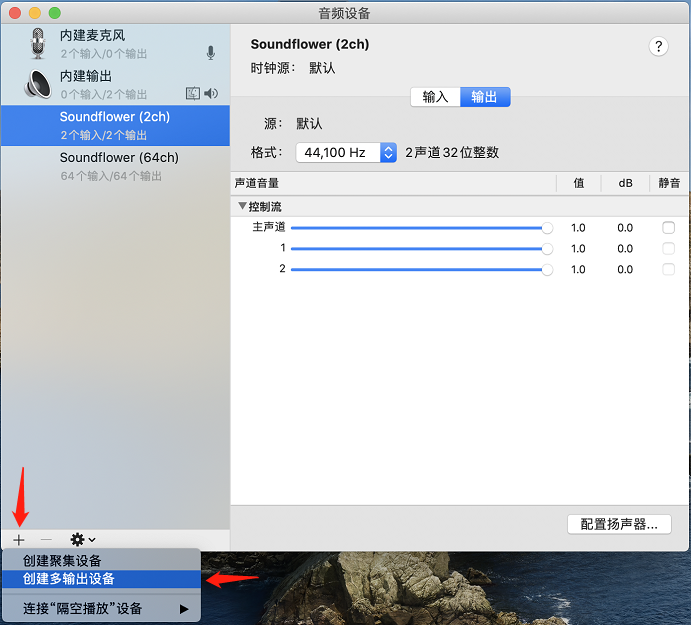This screenshot has height=626, width=691.
Task: Switch to the 输出 tab
Action: tap(485, 97)
